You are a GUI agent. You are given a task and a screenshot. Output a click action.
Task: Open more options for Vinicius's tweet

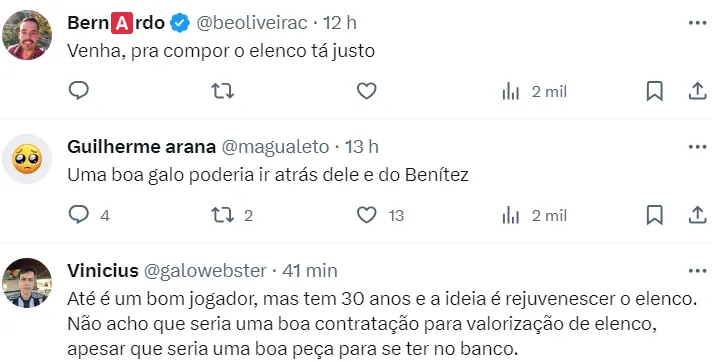point(697,271)
